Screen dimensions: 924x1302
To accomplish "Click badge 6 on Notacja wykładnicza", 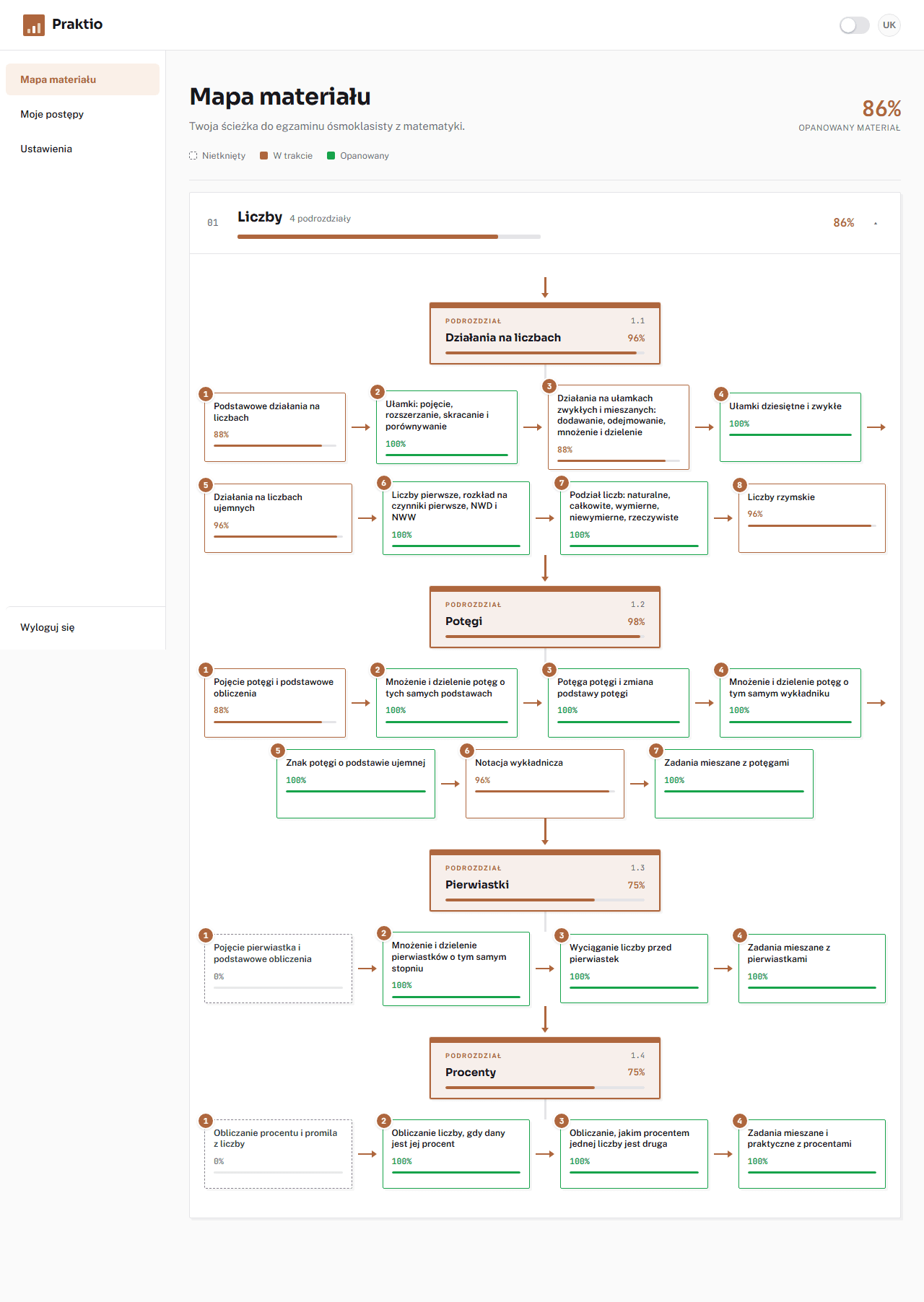I will coord(467,751).
